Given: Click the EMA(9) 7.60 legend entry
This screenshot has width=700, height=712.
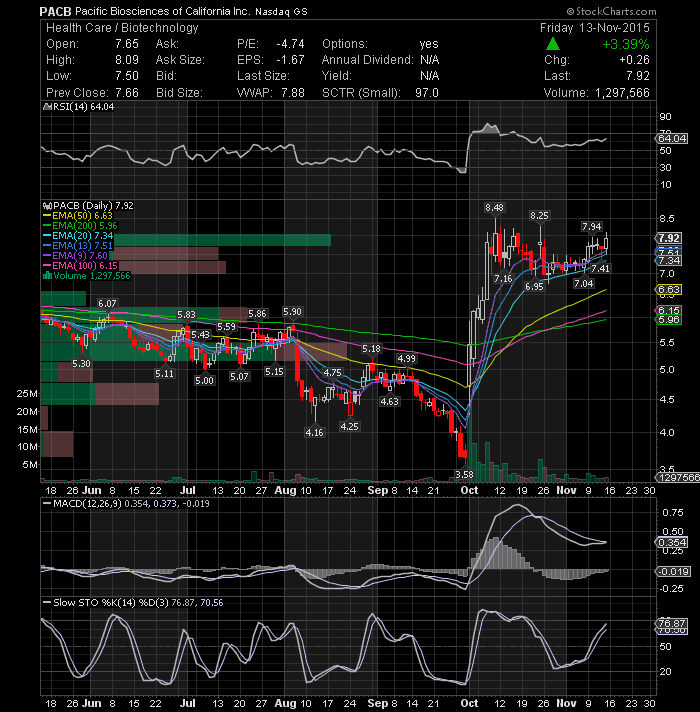Looking at the screenshot, I should (x=75, y=256).
